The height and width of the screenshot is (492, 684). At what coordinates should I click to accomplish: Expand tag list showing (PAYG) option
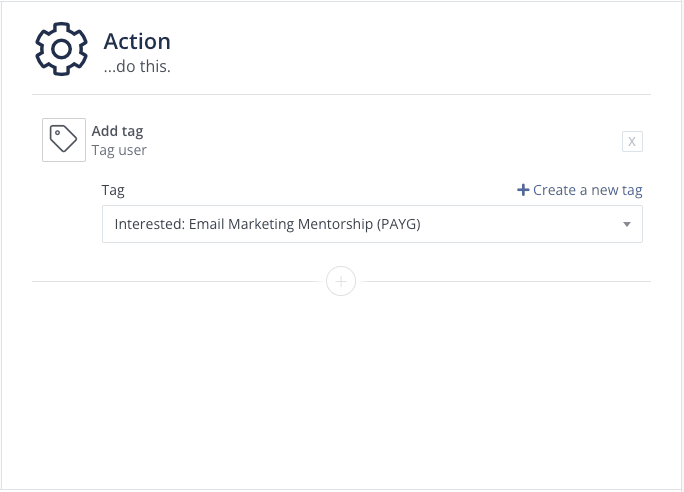coord(627,224)
